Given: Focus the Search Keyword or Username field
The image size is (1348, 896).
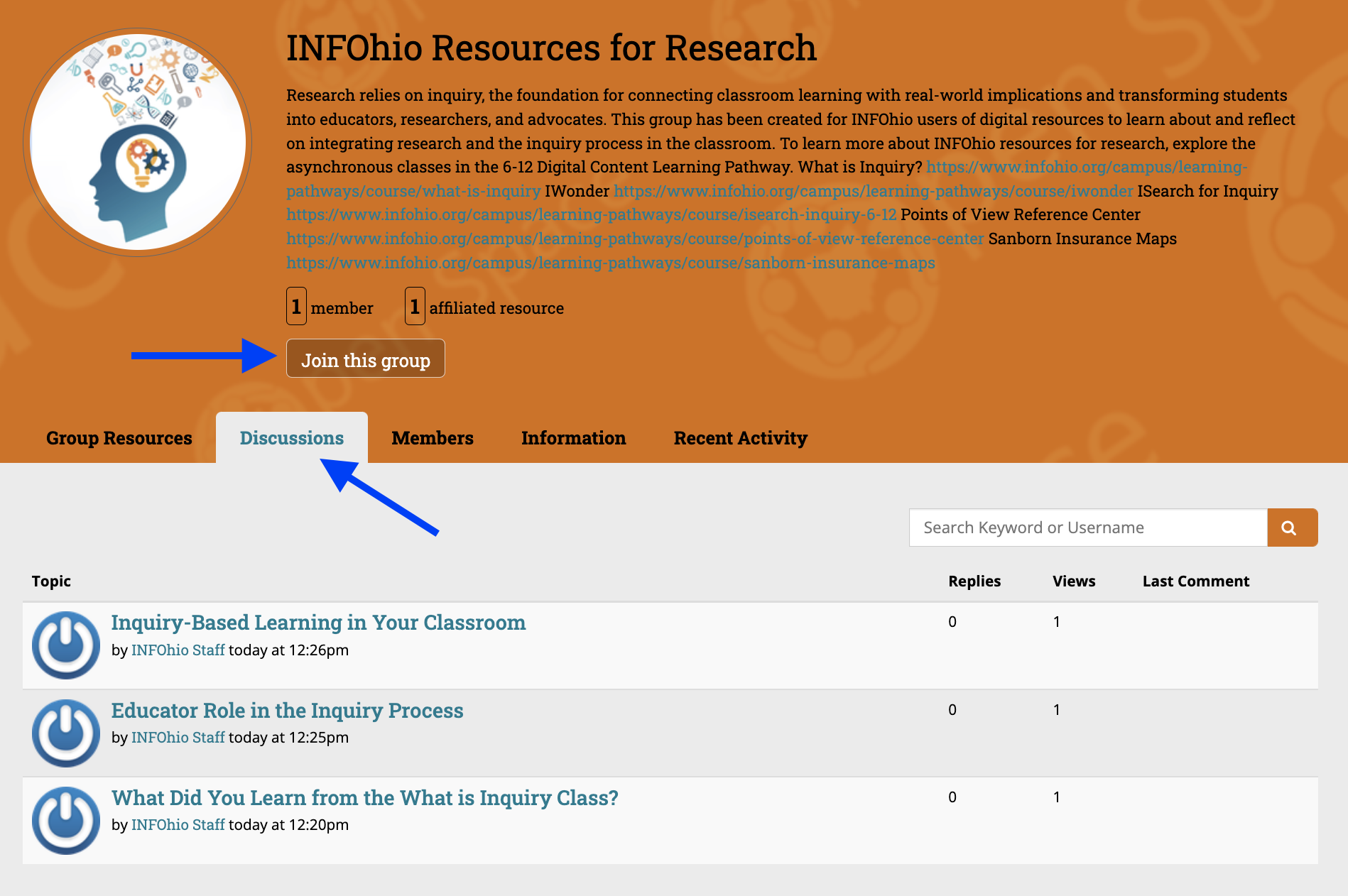Looking at the screenshot, I should pyautogui.click(x=1088, y=528).
